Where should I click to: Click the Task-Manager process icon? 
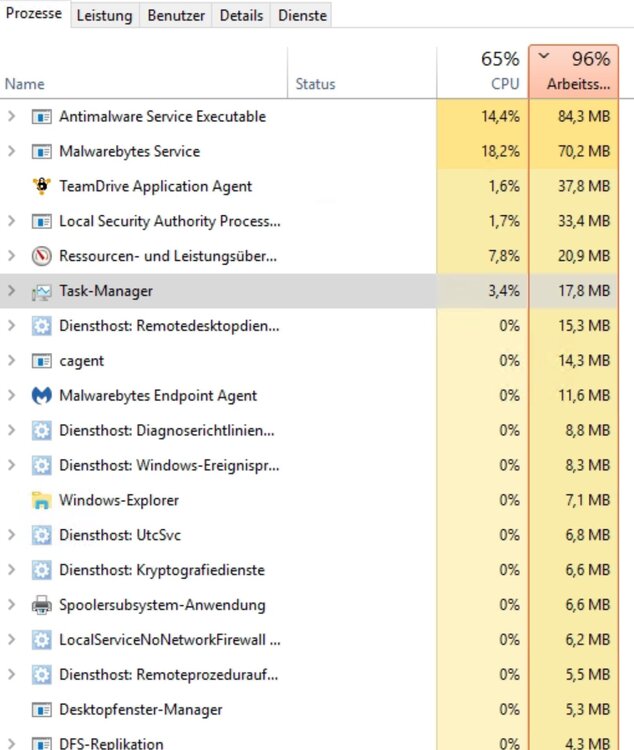pos(41,291)
